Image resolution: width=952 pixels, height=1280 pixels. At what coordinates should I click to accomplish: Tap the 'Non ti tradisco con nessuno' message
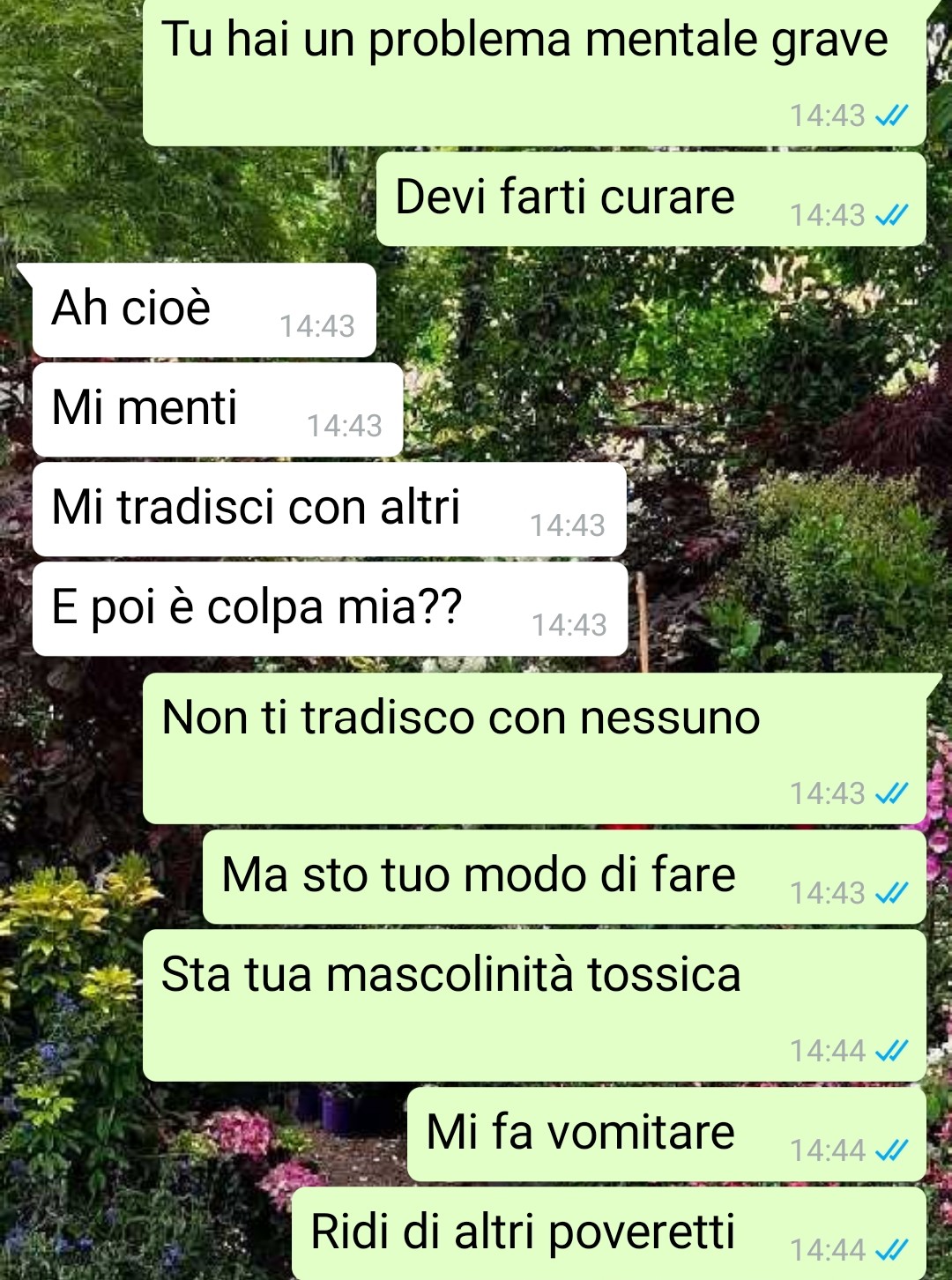534,748
